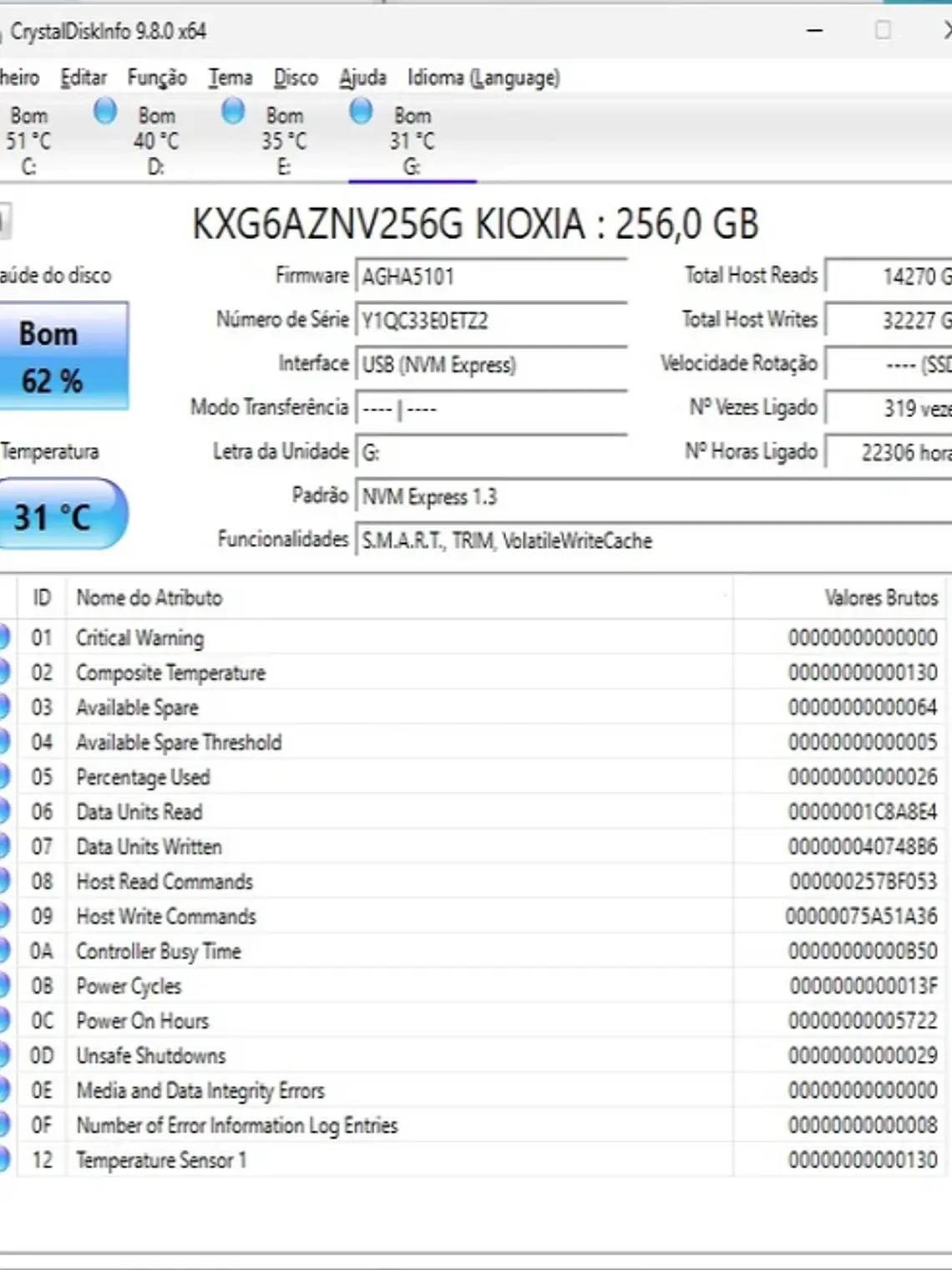Screen dimensions: 952x1270
Task: Select drive G: tab at 31 °C
Action: click(x=412, y=140)
